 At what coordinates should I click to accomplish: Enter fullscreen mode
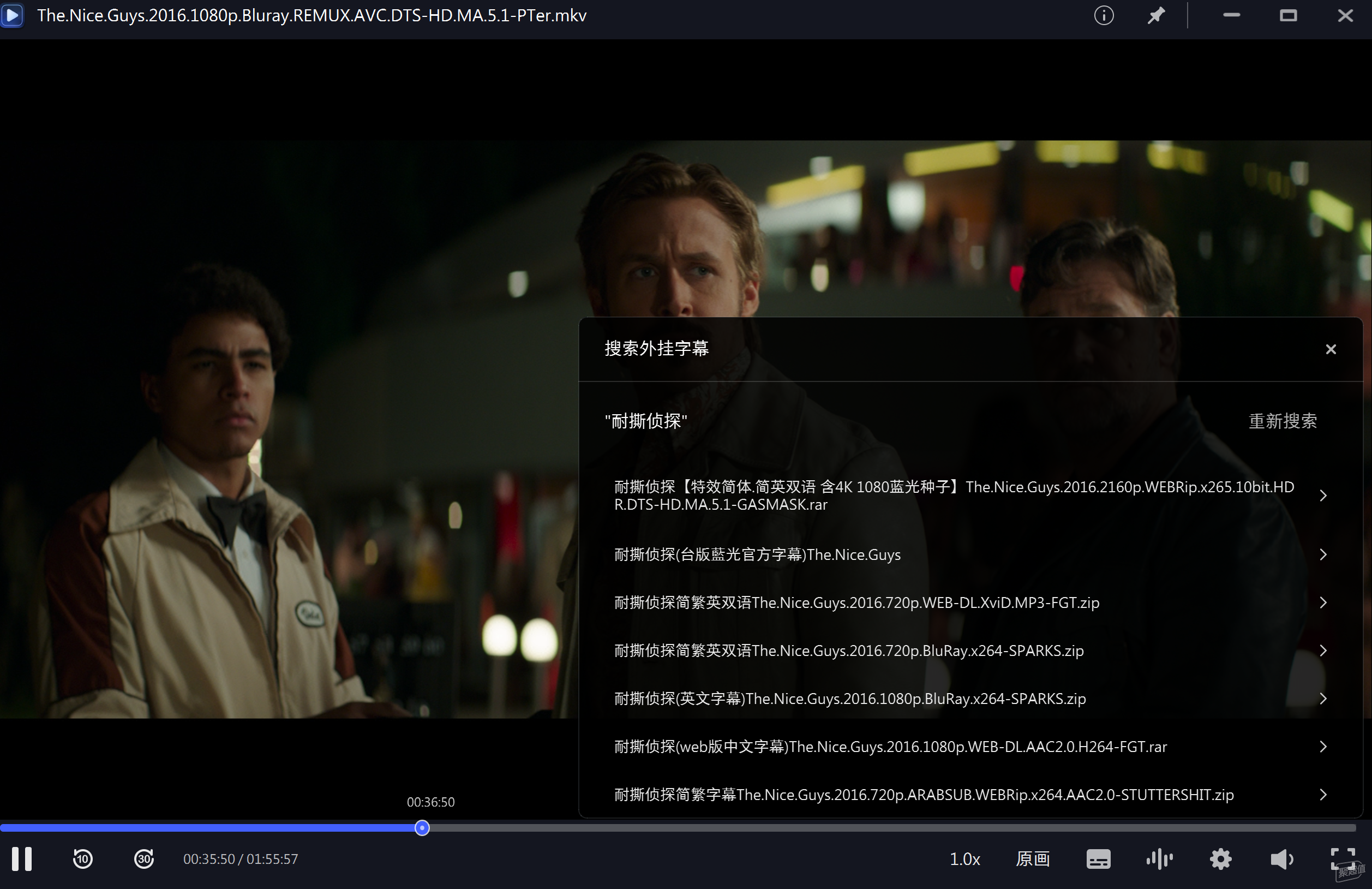(1343, 859)
